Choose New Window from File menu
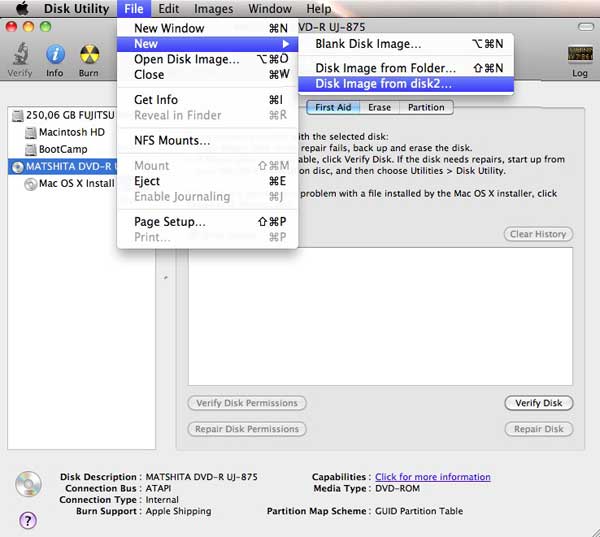Image resolution: width=600 pixels, height=537 pixels. (x=207, y=28)
